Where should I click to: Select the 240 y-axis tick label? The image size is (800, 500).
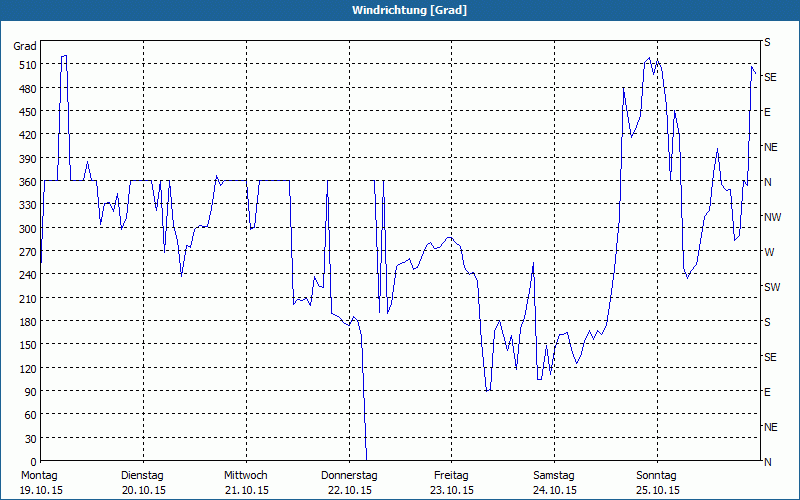pyautogui.click(x=28, y=275)
